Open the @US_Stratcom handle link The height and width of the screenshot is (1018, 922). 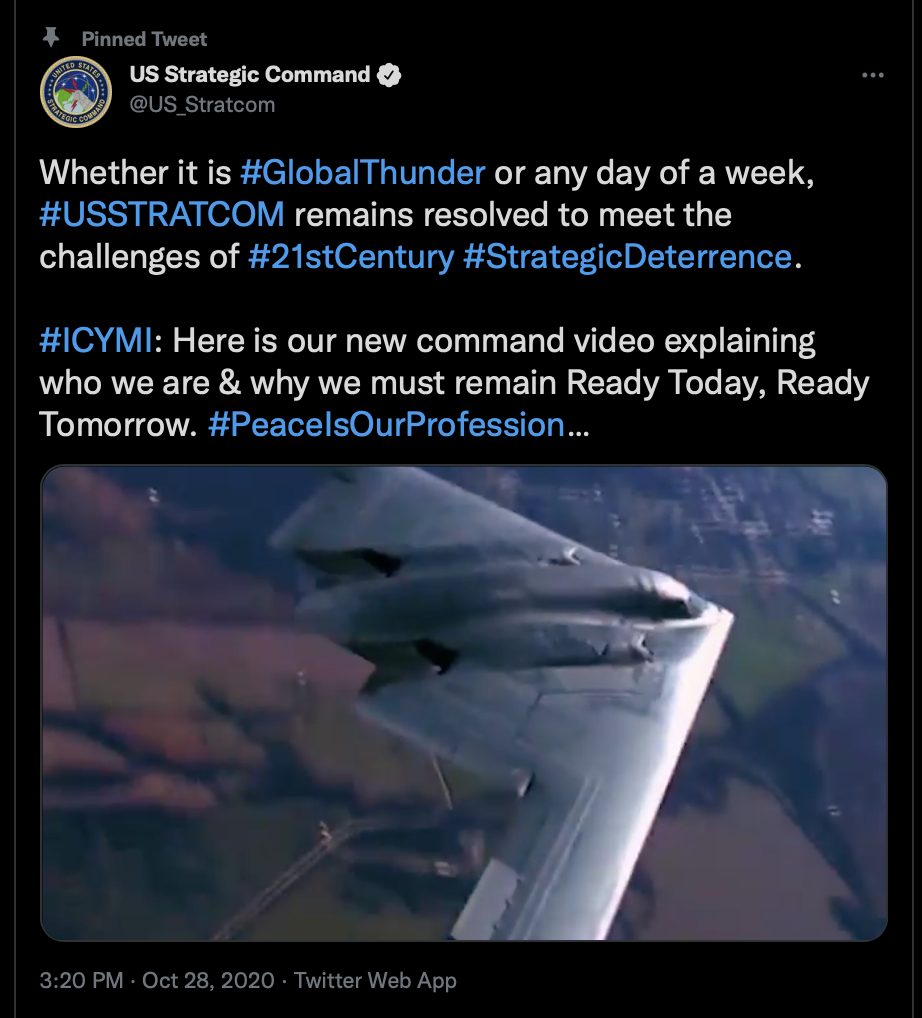click(202, 105)
